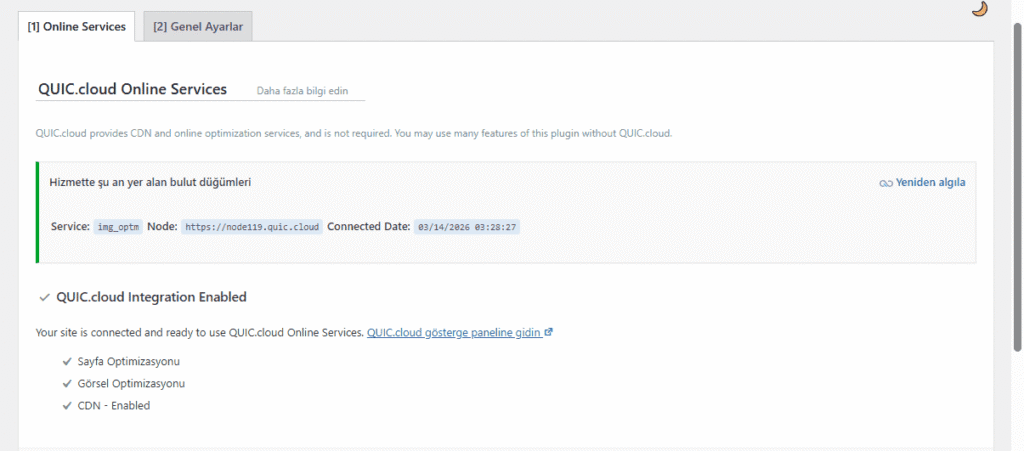Image resolution: width=1024 pixels, height=451 pixels.
Task: Click the crescent moon dark mode icon
Action: click(x=980, y=9)
